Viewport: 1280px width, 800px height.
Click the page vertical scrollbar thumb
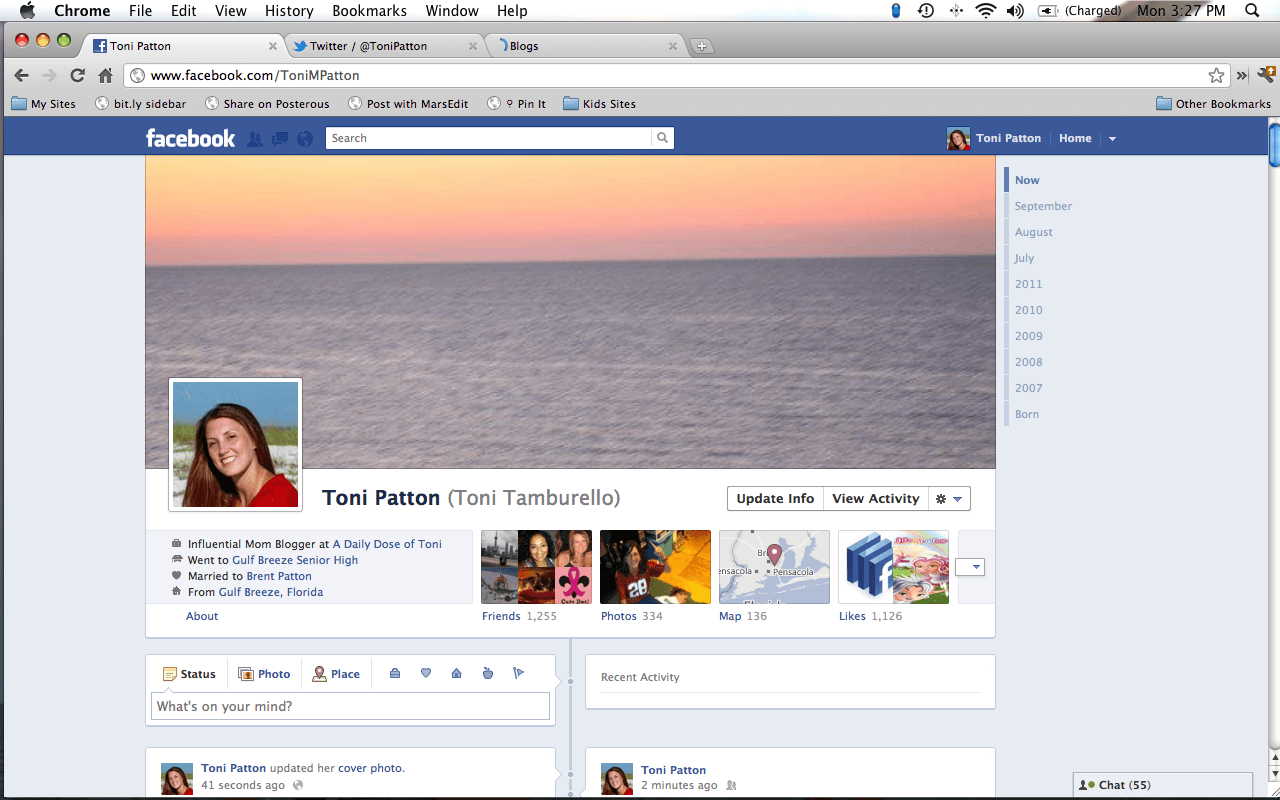(1274, 143)
